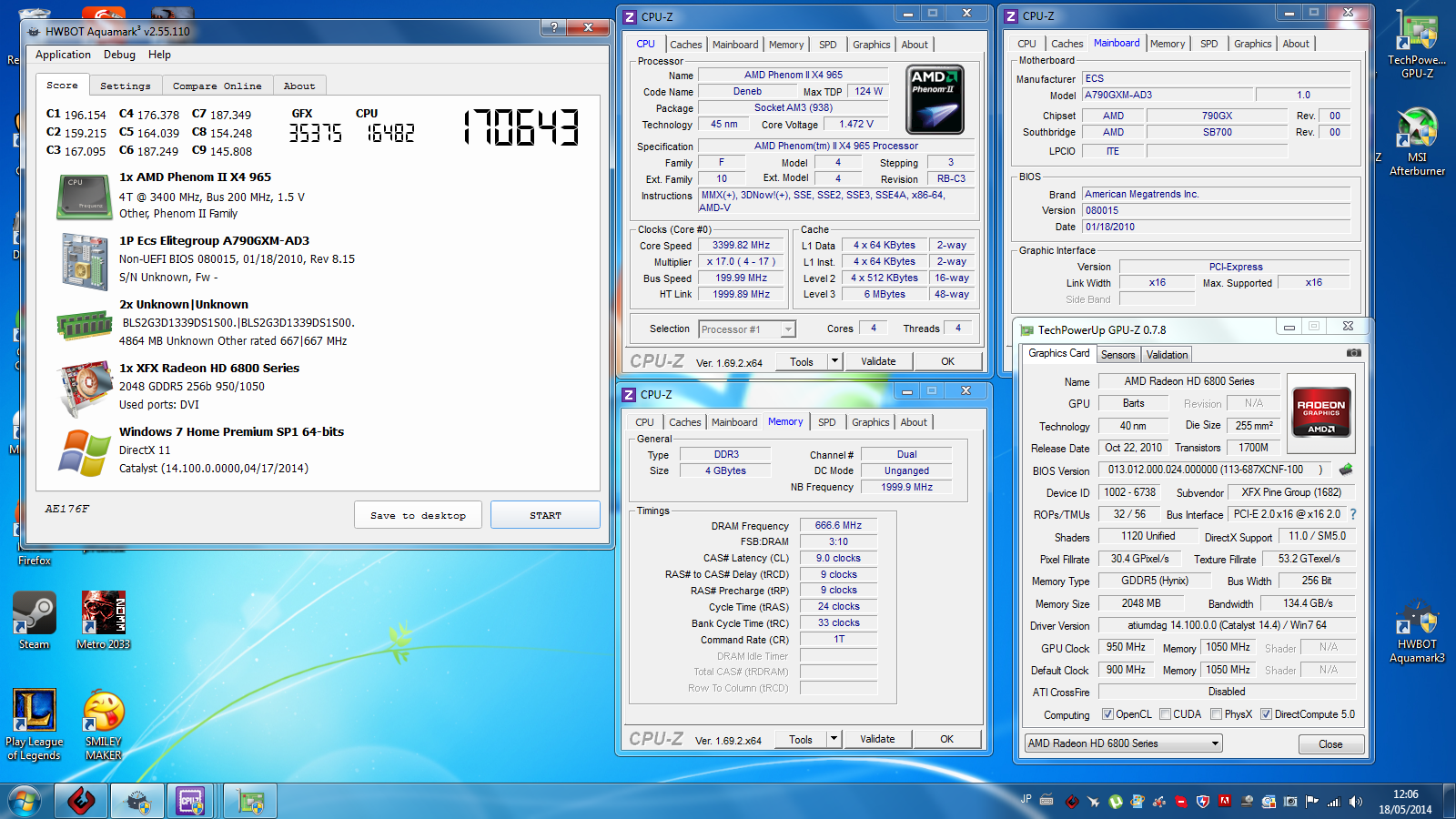The height and width of the screenshot is (819, 1456).
Task: Open the Help menu in HWBOT Aquamark
Action: [159, 55]
